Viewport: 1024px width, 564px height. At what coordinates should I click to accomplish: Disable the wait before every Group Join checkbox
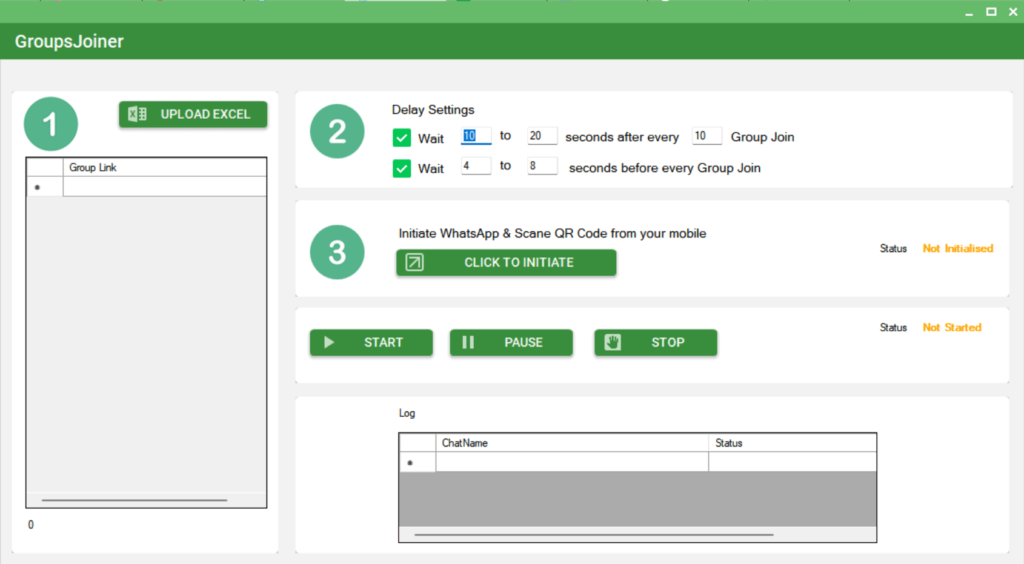click(x=402, y=168)
